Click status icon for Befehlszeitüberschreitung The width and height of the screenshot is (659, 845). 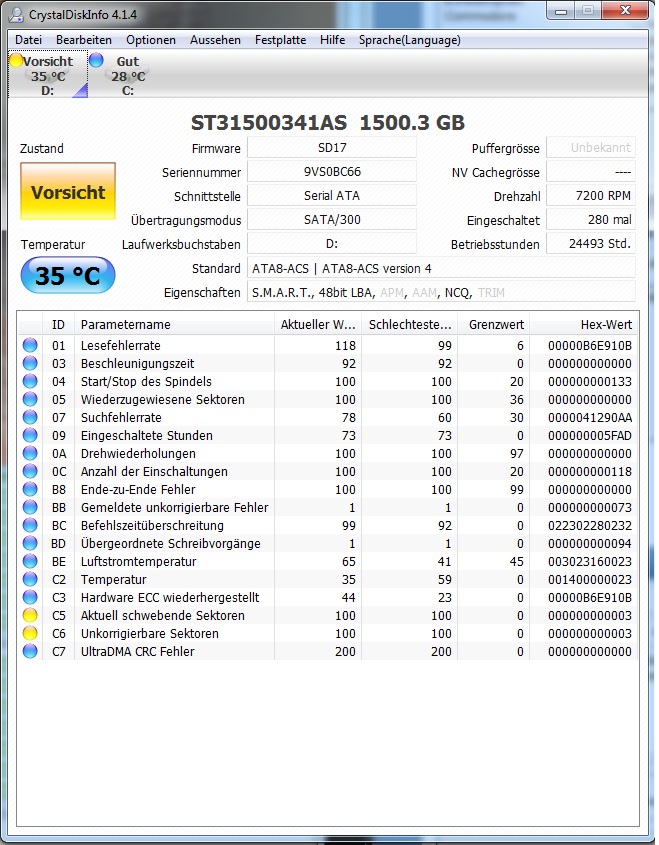(30, 525)
